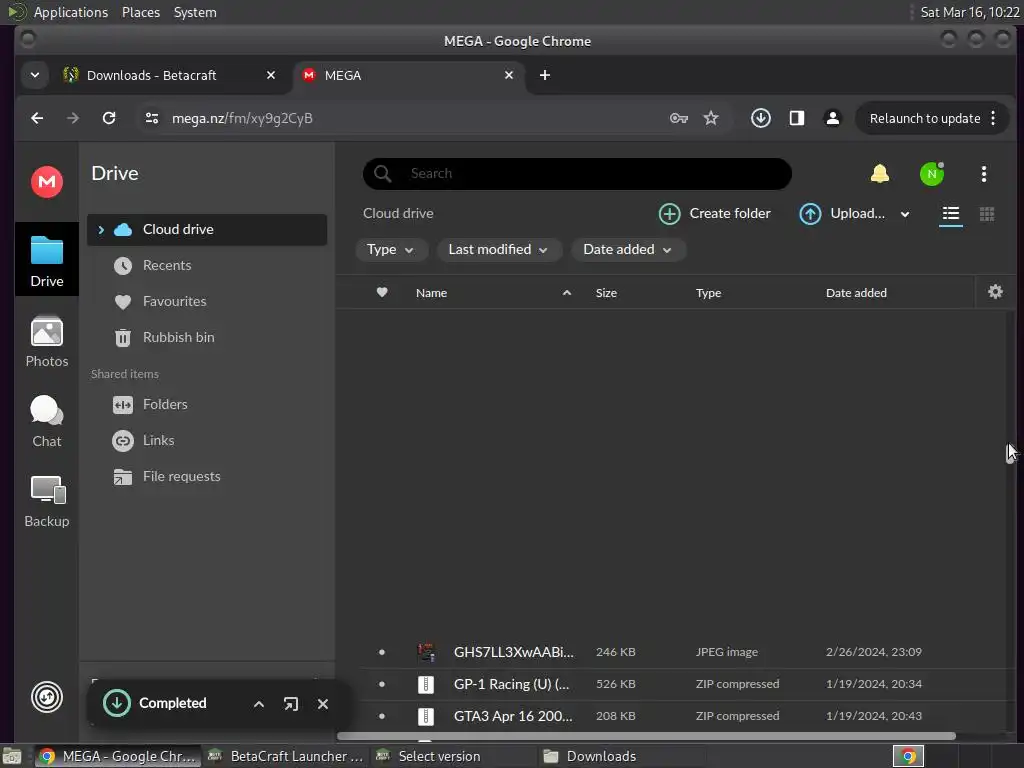
Task: Click the favourite heart column header
Action: click(382, 293)
